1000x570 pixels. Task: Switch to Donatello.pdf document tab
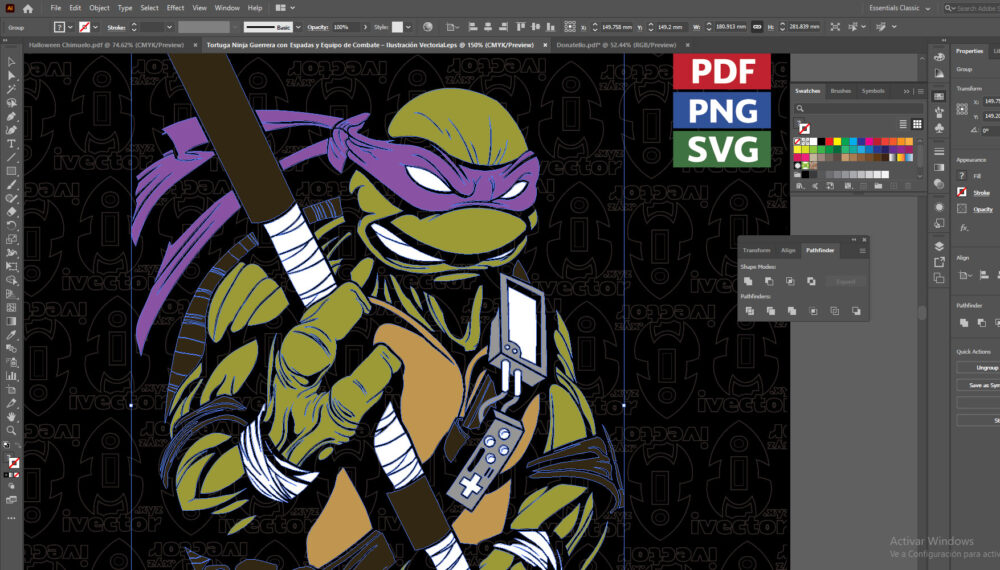(x=616, y=45)
